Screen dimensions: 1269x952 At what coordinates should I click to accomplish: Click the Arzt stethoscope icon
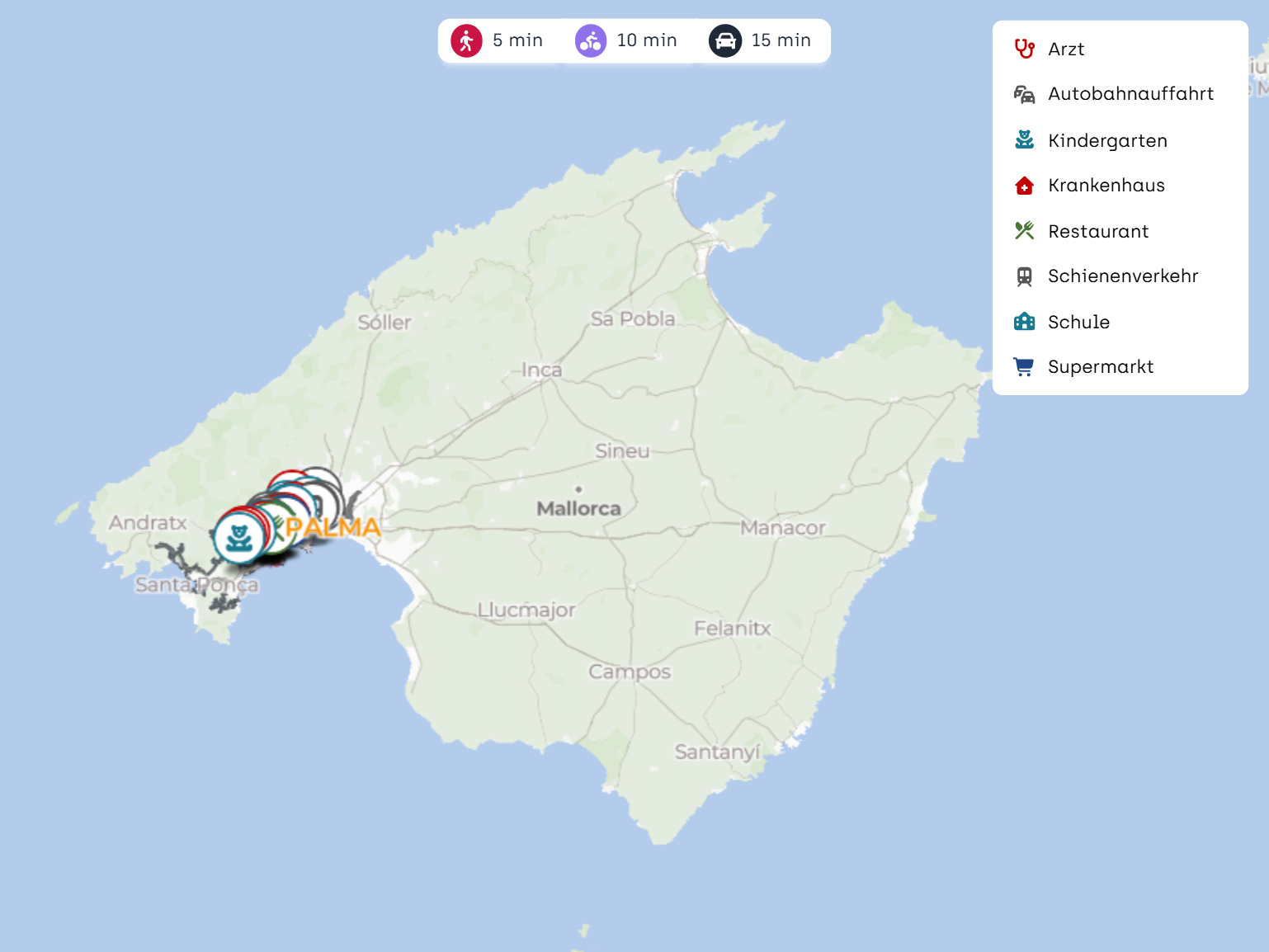1024,49
